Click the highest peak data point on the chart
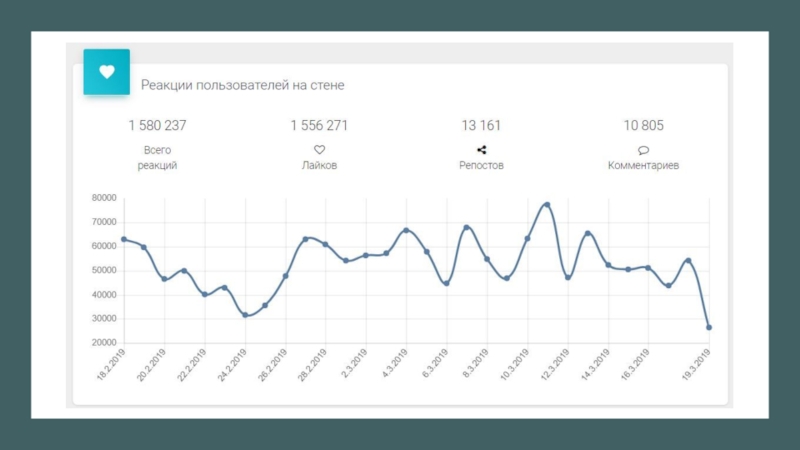This screenshot has width=800, height=450. [x=547, y=205]
